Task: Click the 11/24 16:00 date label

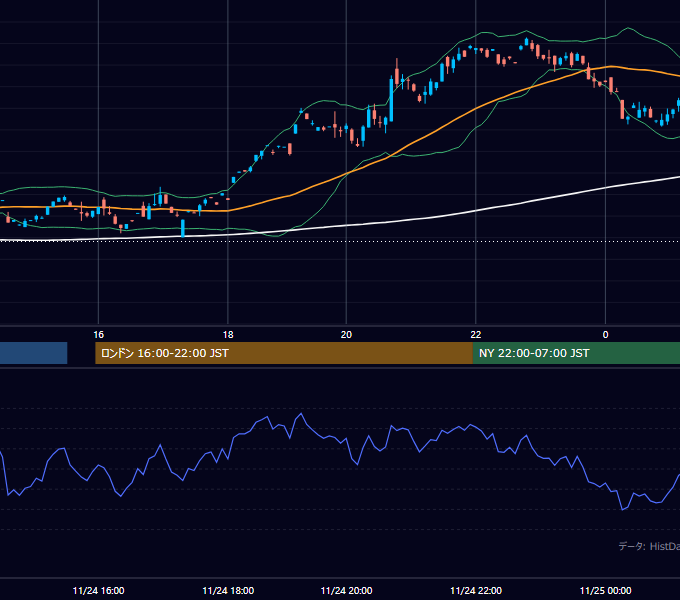Action: click(98, 590)
